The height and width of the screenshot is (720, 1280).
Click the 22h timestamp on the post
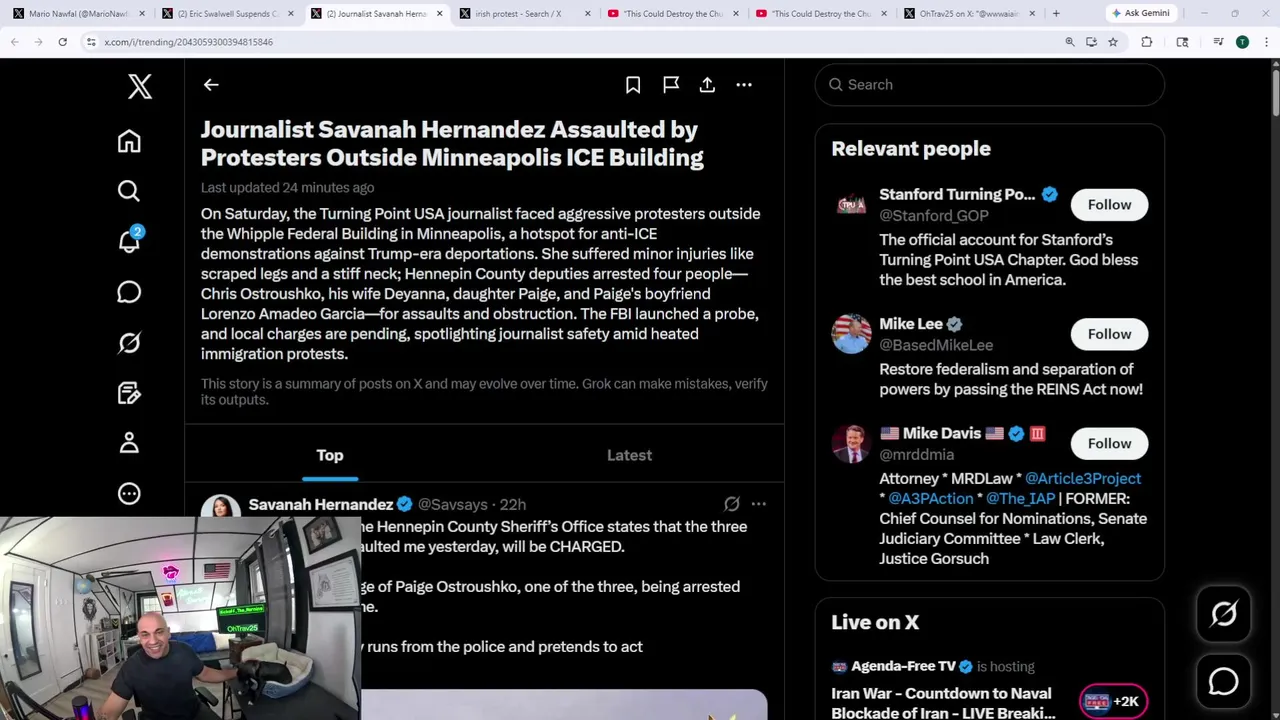513,505
